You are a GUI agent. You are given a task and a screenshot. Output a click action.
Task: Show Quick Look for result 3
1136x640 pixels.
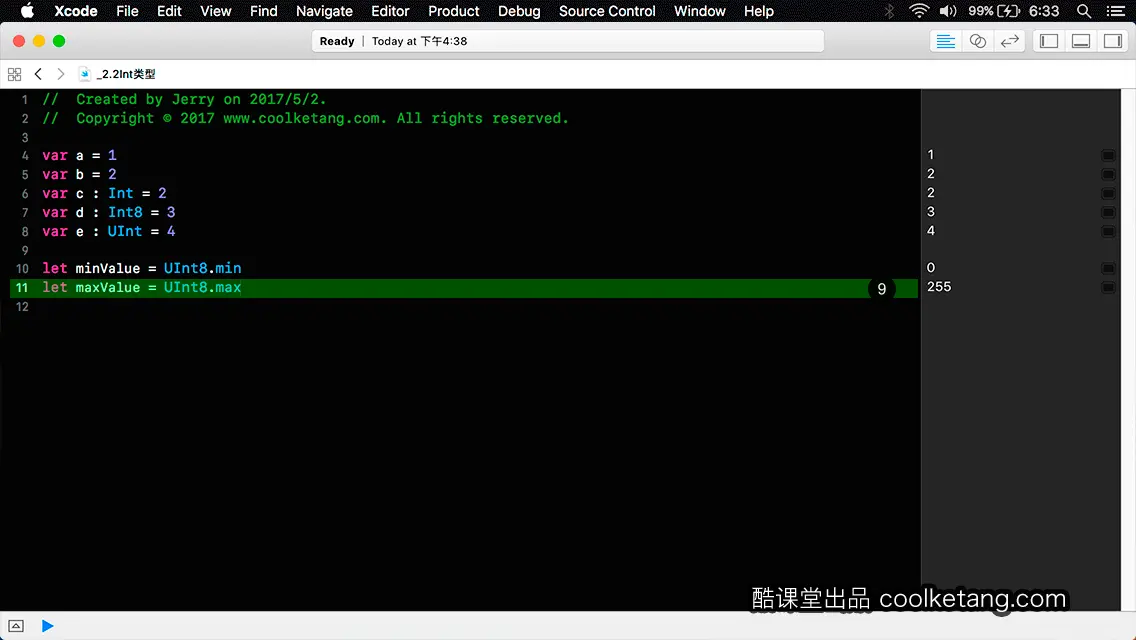coord(1108,212)
